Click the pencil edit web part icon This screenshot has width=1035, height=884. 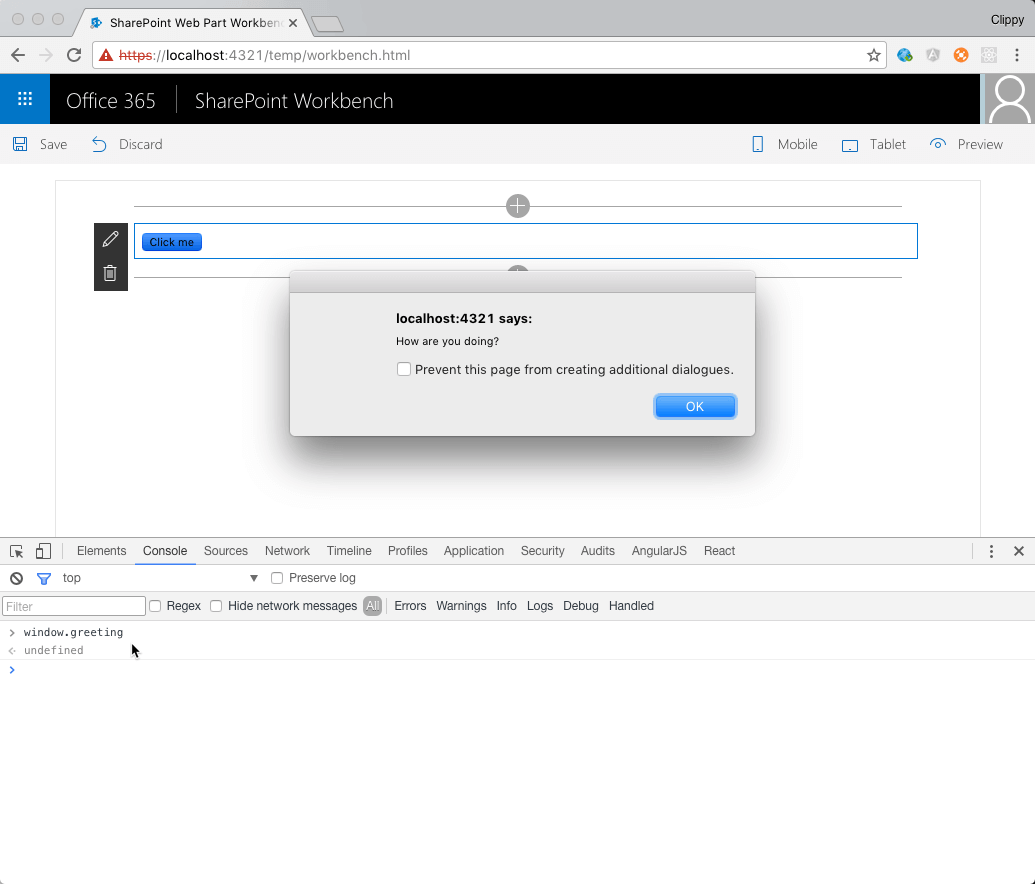(x=110, y=240)
